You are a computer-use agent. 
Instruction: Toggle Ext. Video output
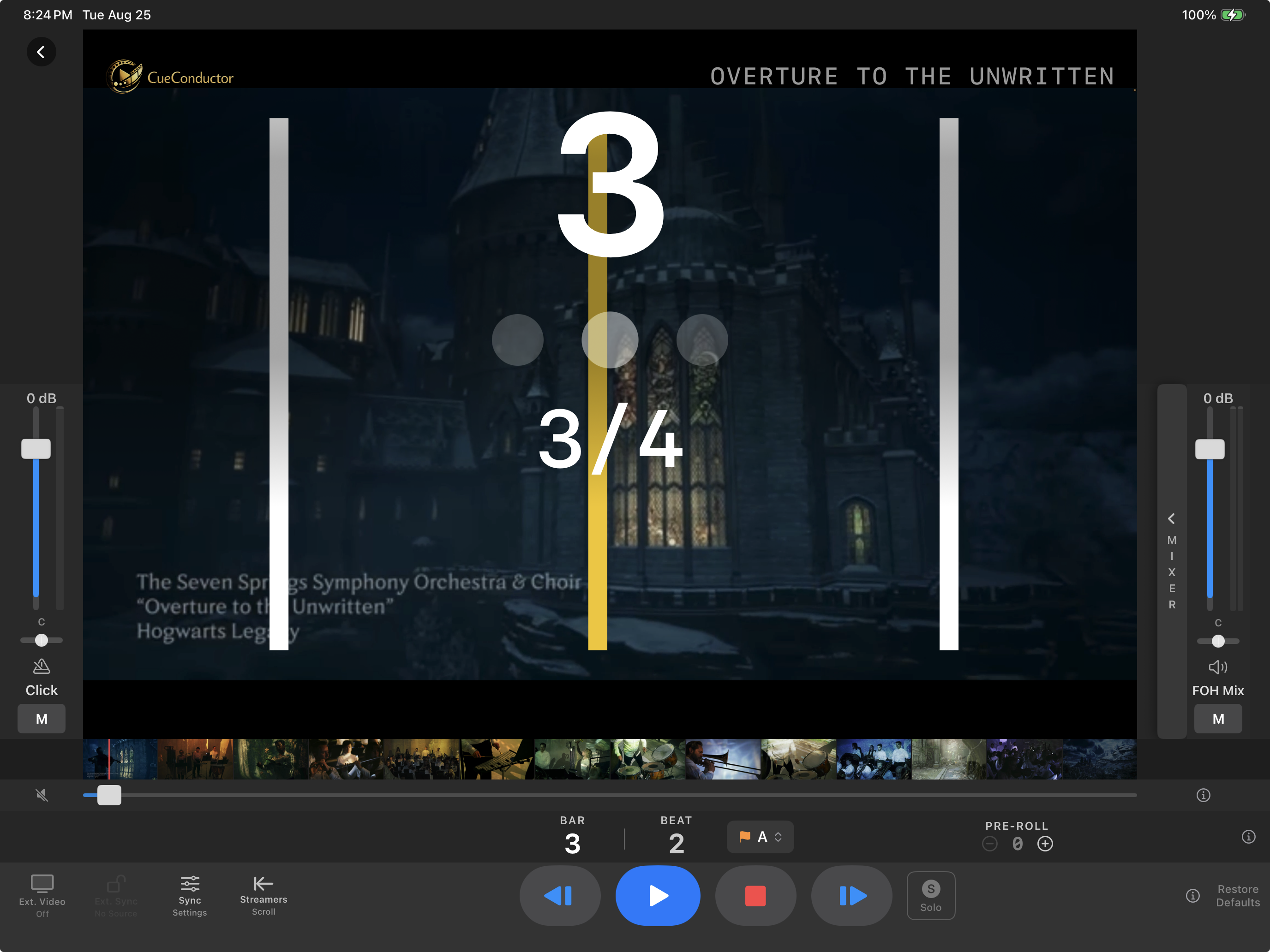tap(42, 895)
